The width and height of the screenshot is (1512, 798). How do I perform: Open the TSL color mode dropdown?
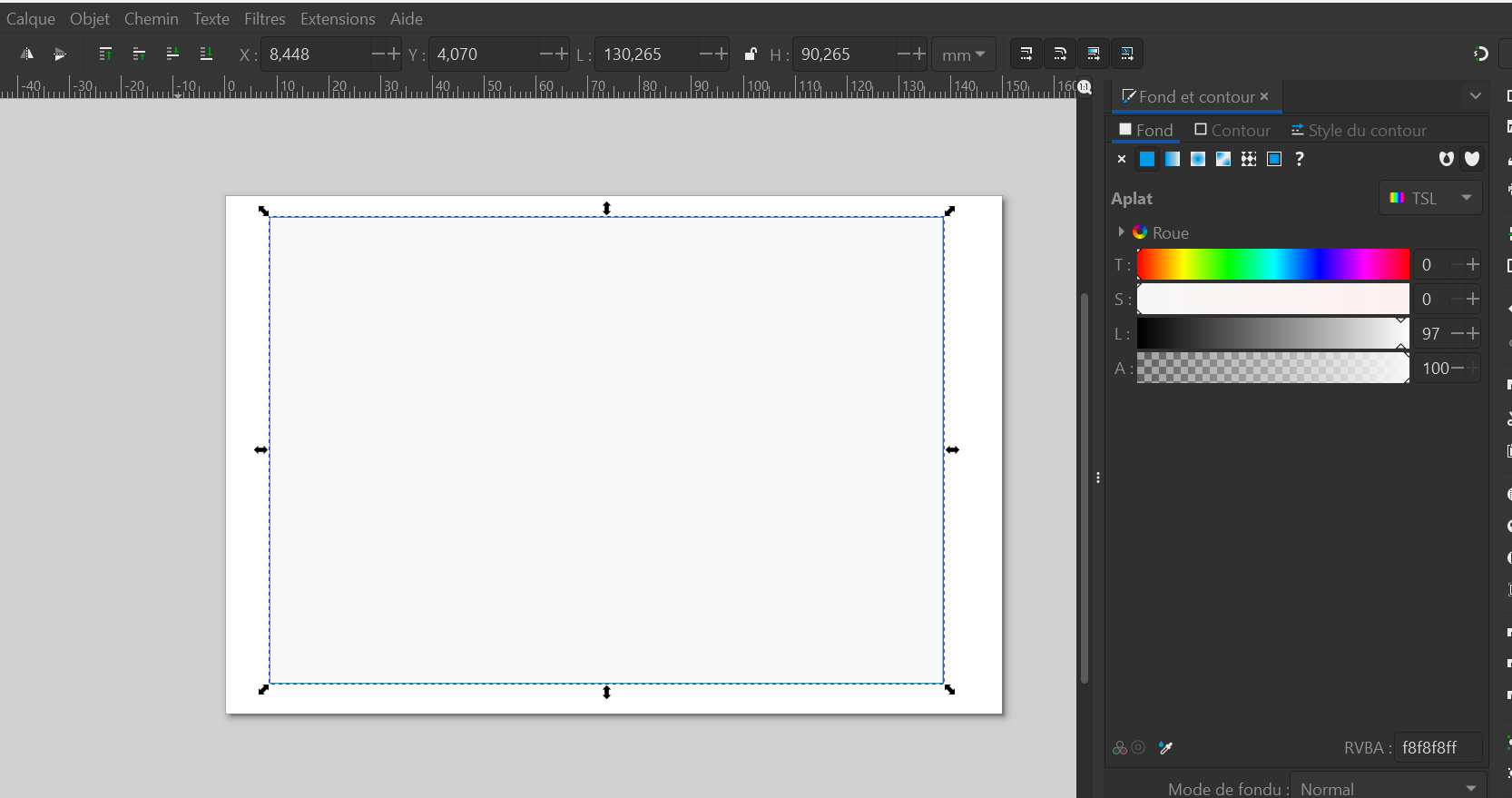coord(1430,198)
